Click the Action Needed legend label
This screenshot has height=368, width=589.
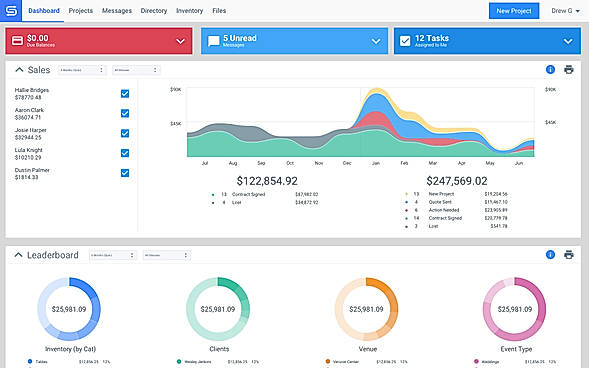click(444, 210)
